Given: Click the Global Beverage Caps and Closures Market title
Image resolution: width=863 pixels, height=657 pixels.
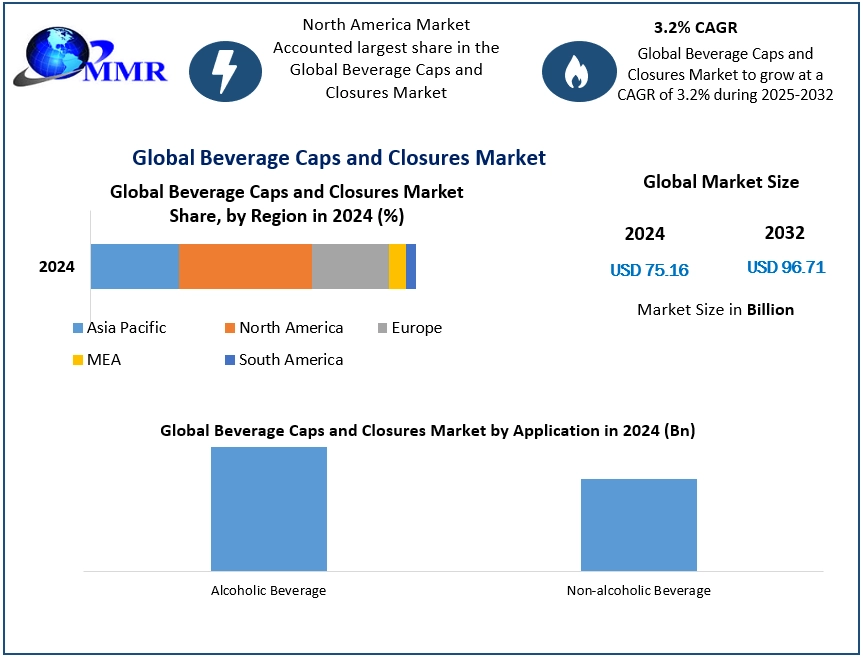Looking at the screenshot, I should point(339,158).
